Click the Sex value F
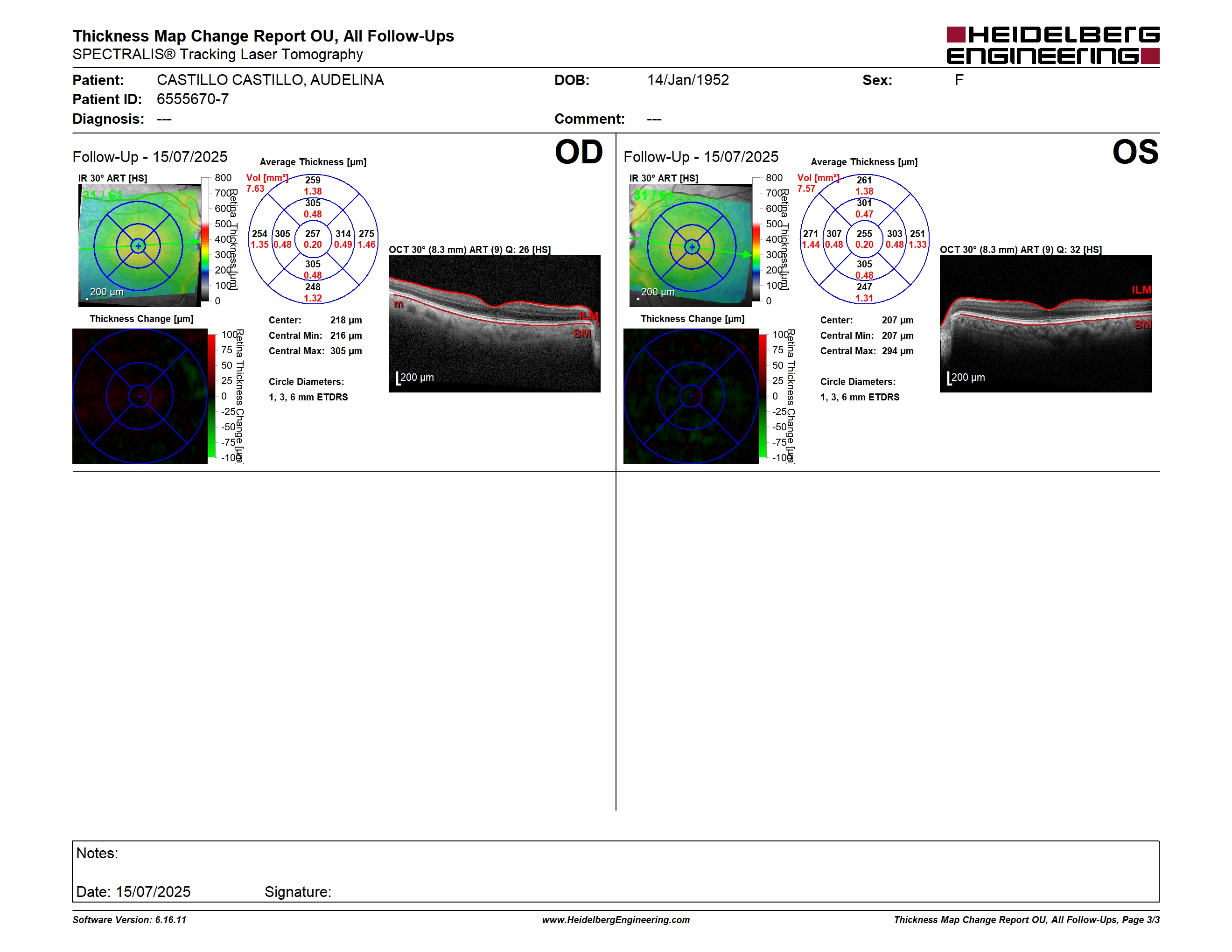This screenshot has width=1232, height=952. [x=959, y=80]
